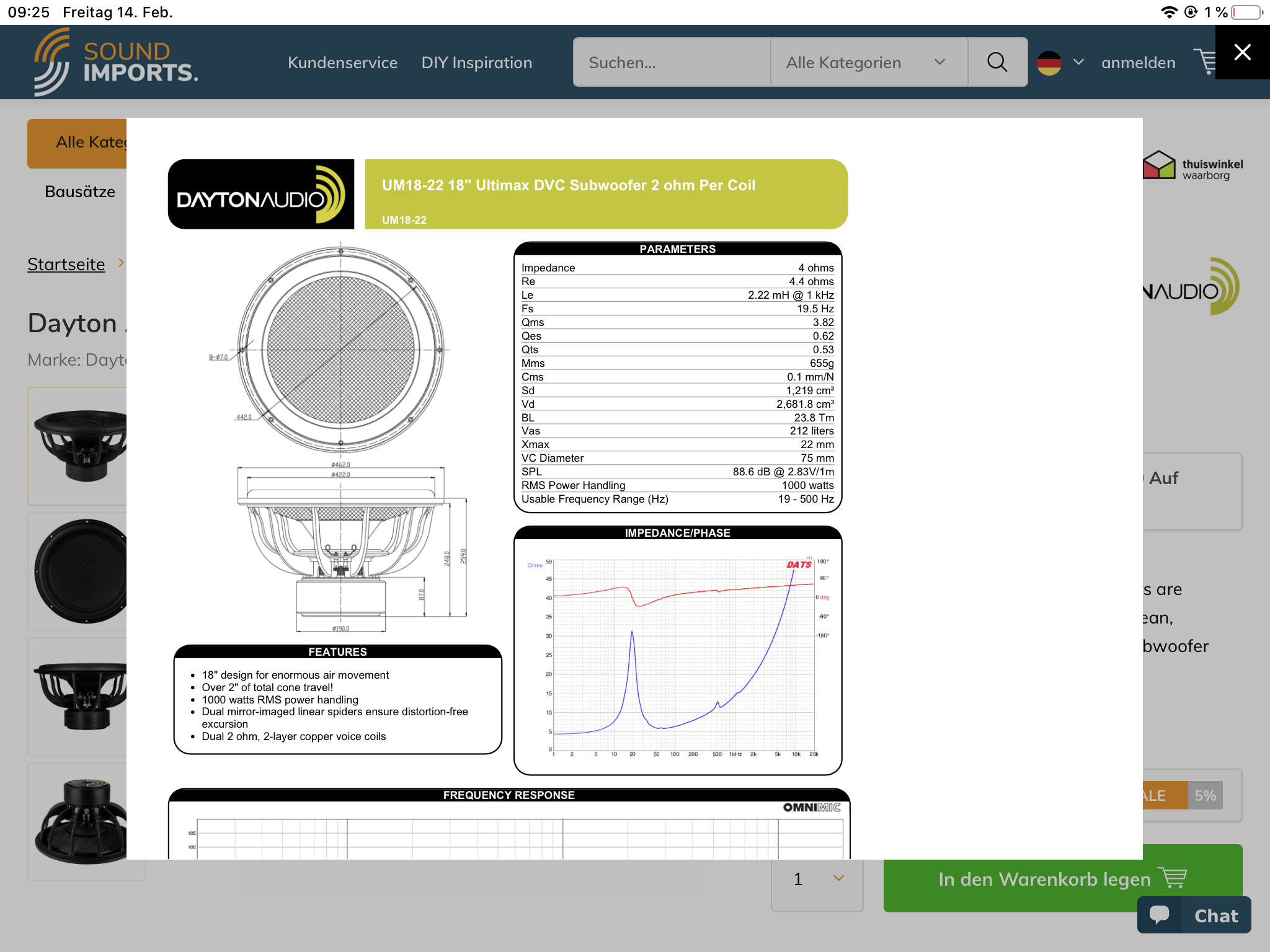Click the Wi-Fi status icon
Image resolution: width=1270 pixels, height=952 pixels.
pos(1168,12)
